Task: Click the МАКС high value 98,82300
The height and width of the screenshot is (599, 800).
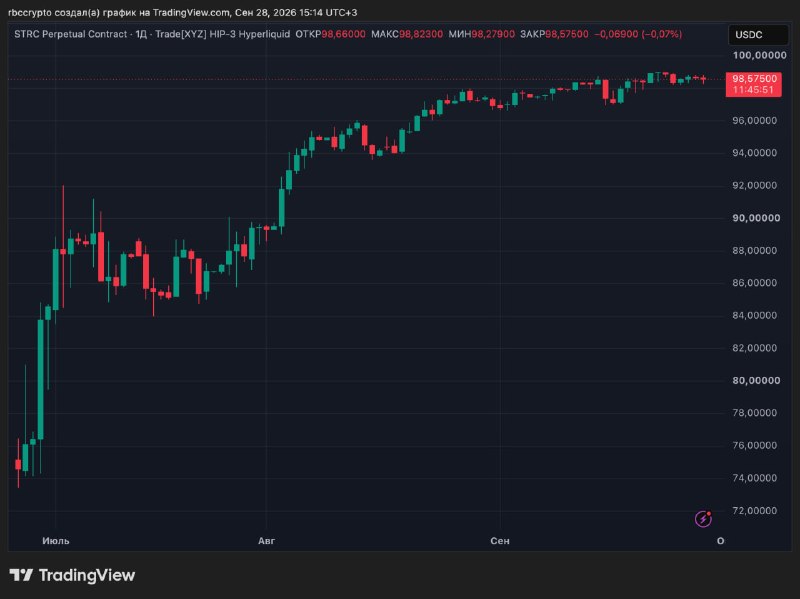Action: coord(421,34)
